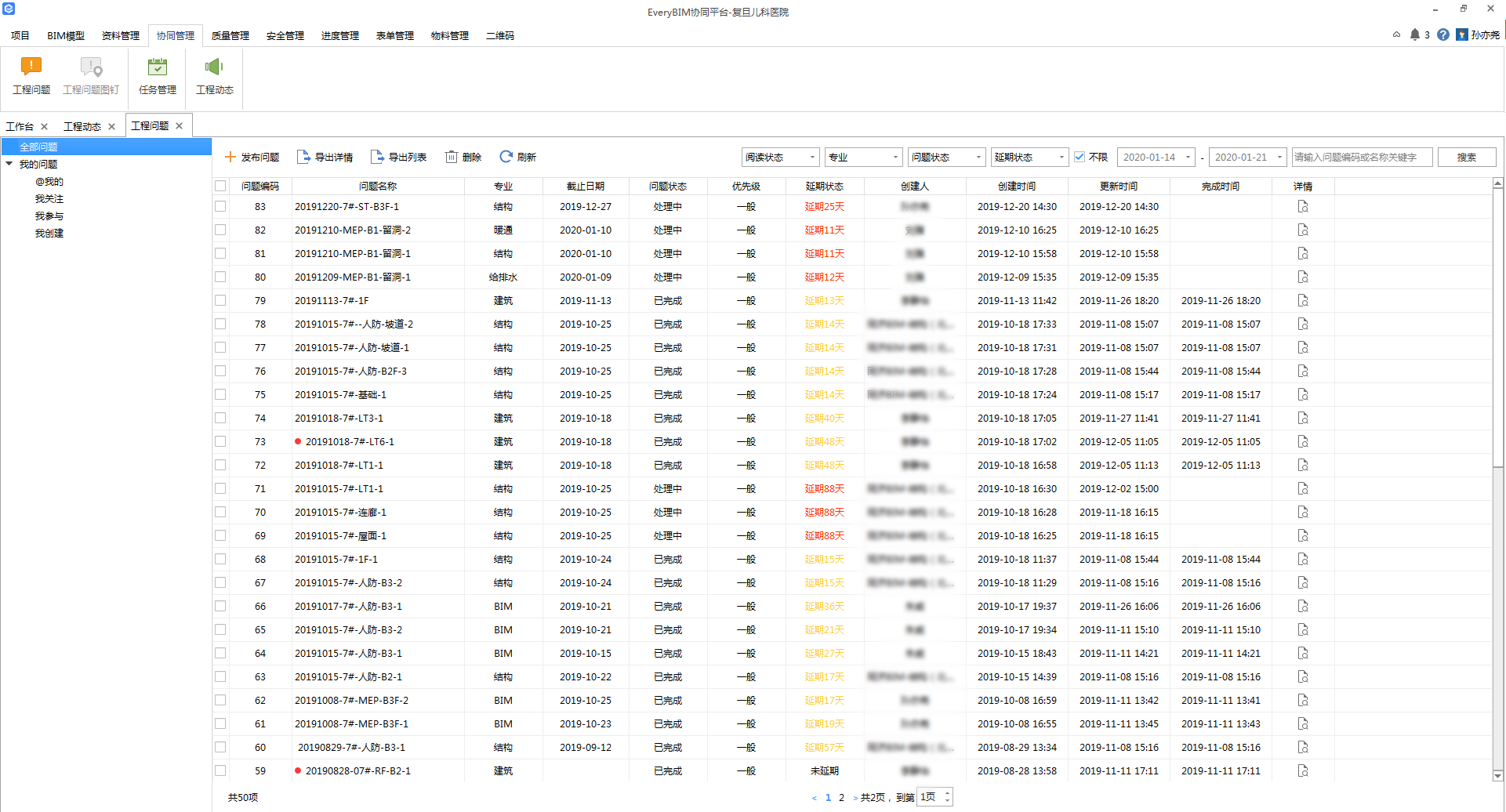Check the row for issue 65
Screen dimensions: 1506x812
pos(220,629)
